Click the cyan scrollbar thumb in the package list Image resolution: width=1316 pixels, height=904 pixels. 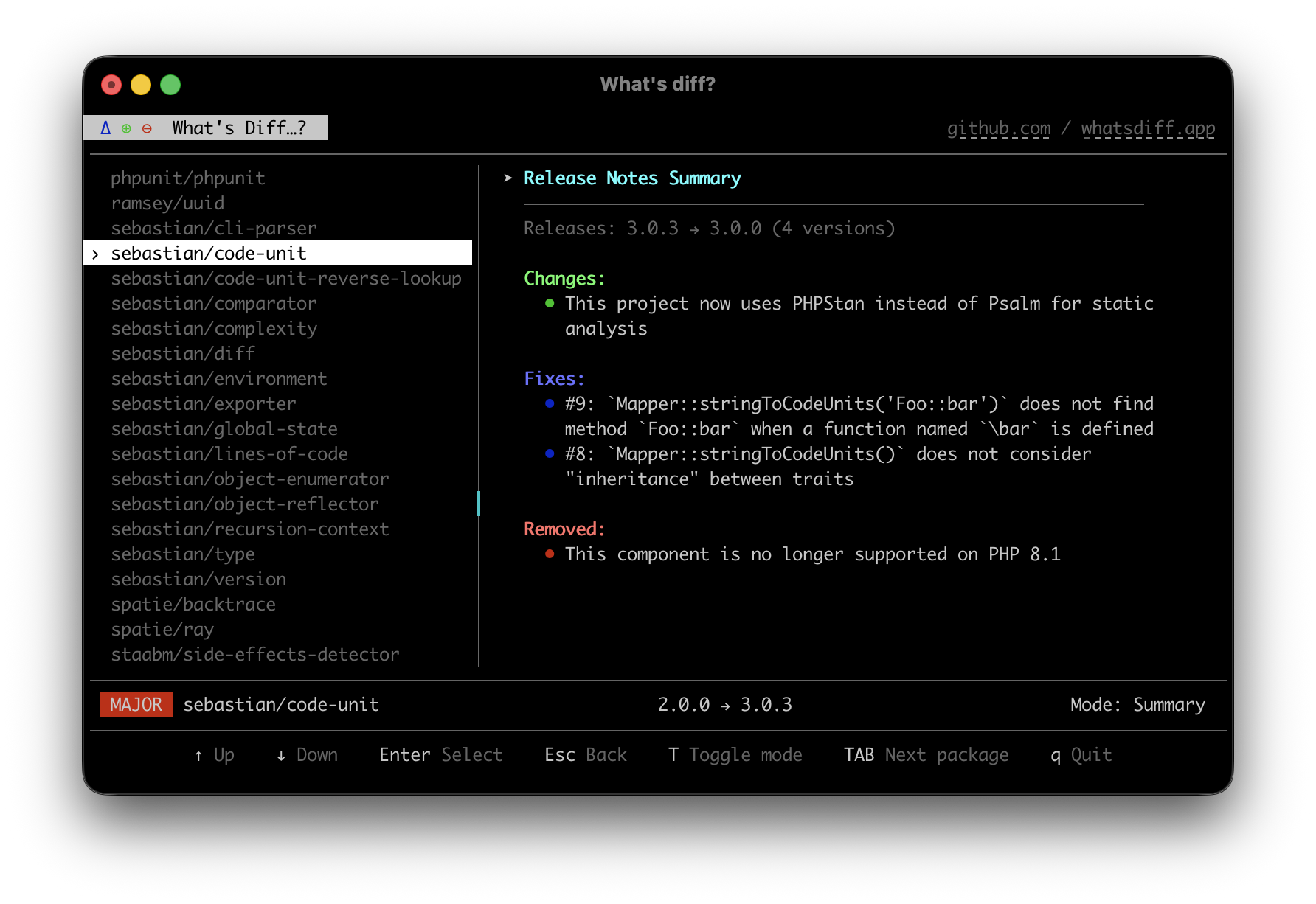[479, 504]
